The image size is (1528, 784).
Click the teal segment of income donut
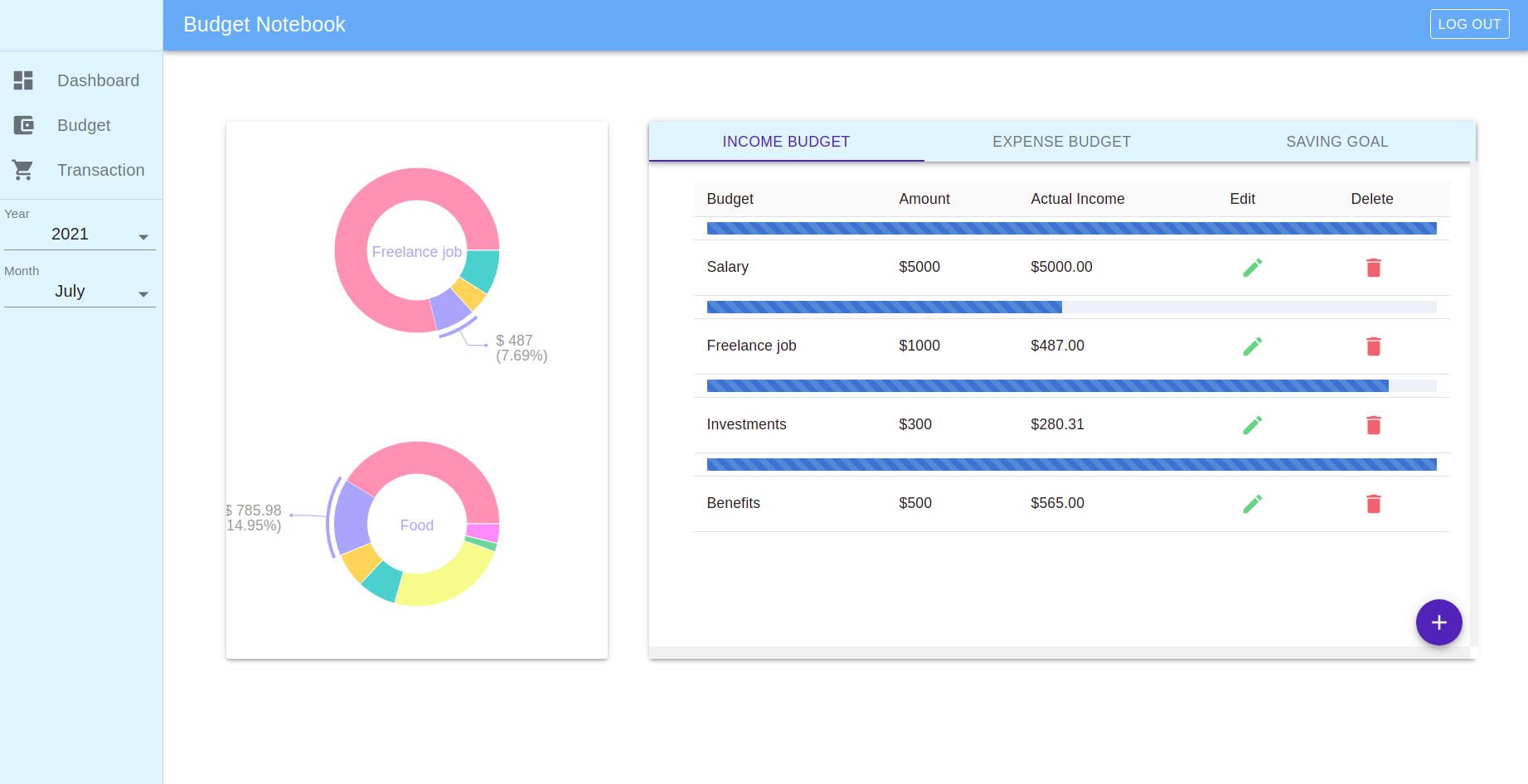point(481,270)
